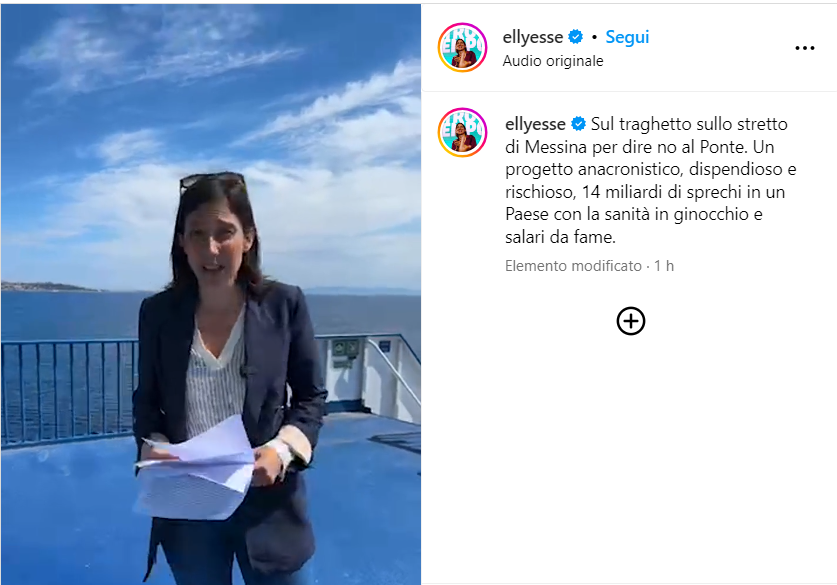Click the sunglasses on the speaker's head
The image size is (837, 585).
pyautogui.click(x=212, y=180)
